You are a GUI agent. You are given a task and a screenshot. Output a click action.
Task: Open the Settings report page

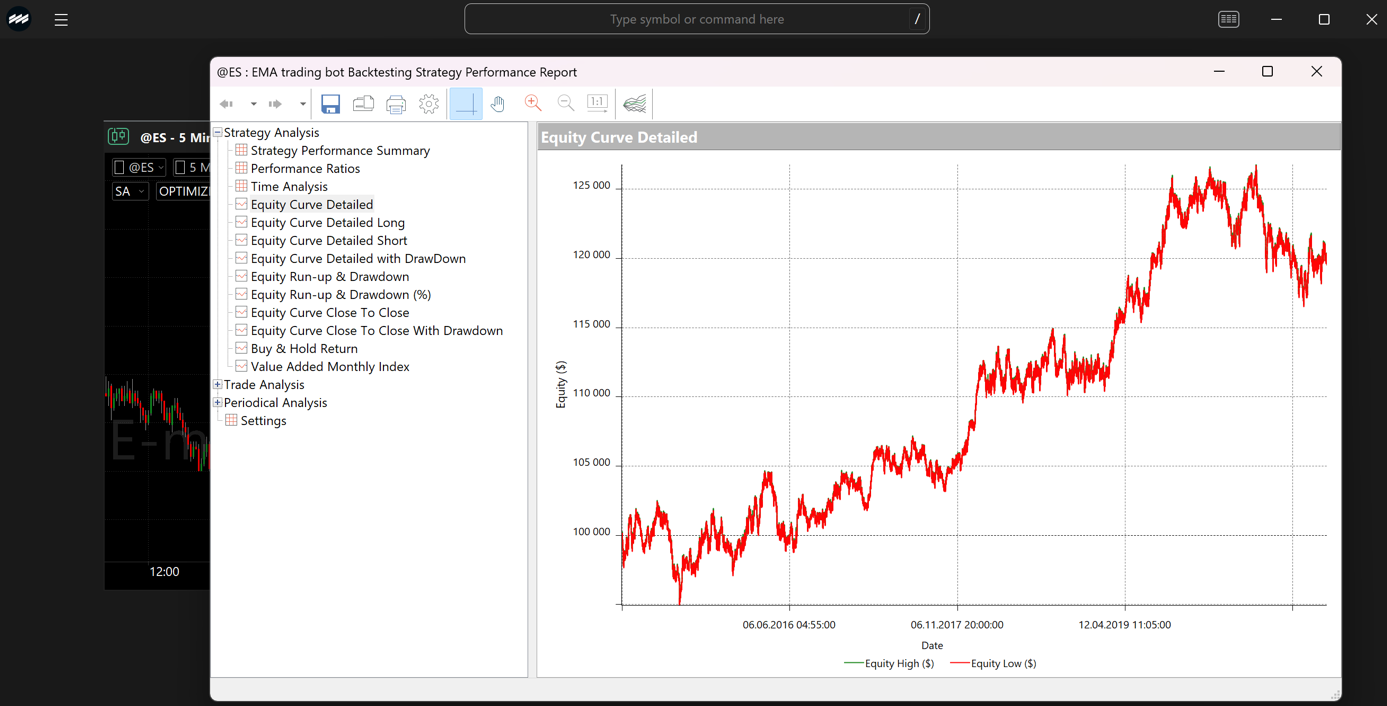tap(263, 420)
